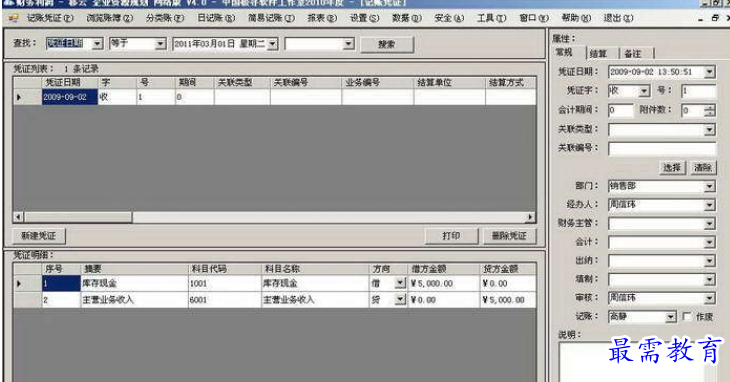
Task: Switch to the 备注 tab
Action: point(634,54)
